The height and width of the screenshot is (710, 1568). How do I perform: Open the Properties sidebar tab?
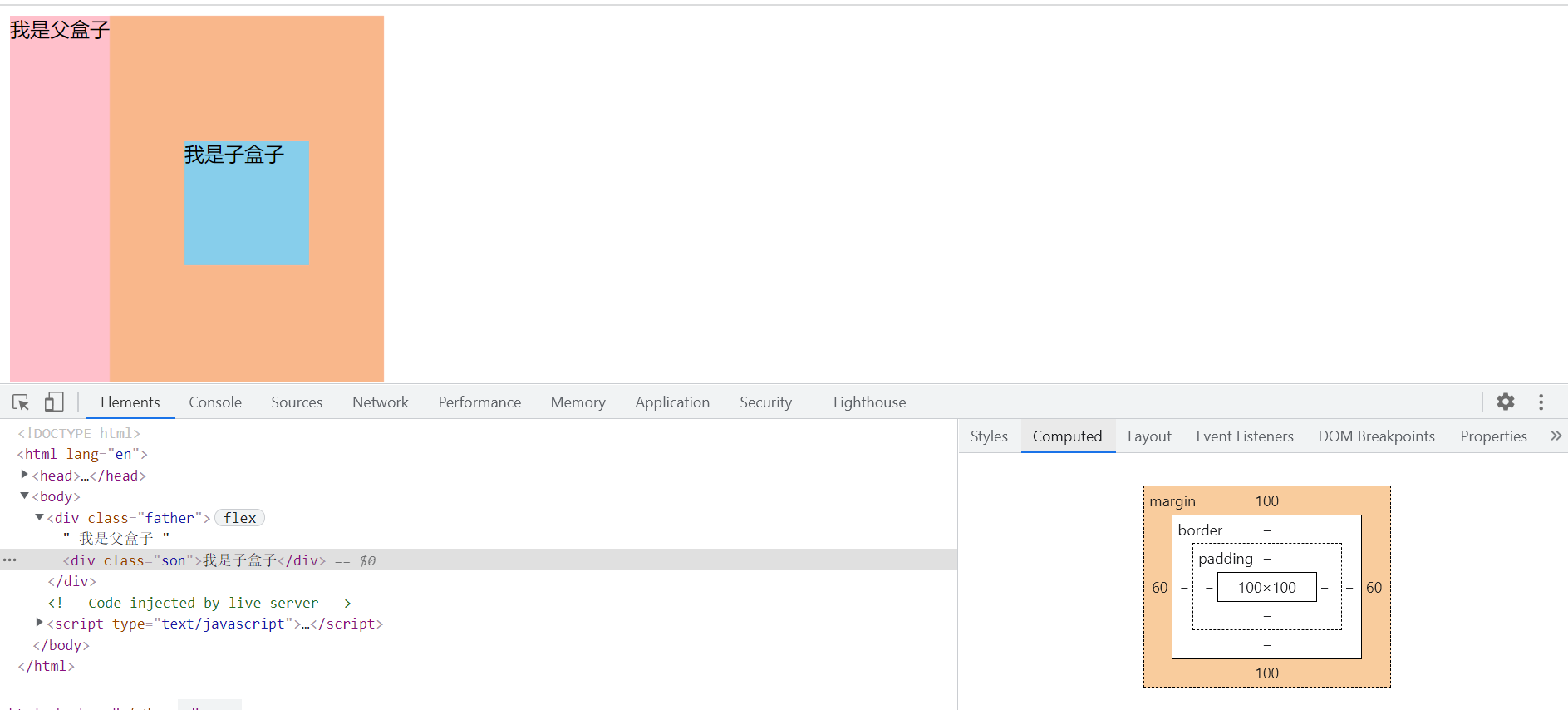pos(1493,436)
